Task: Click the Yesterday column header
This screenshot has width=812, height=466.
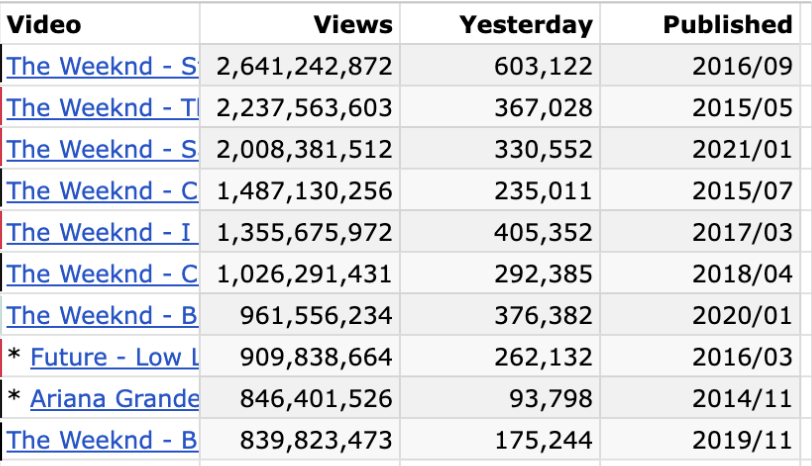Action: 526,25
